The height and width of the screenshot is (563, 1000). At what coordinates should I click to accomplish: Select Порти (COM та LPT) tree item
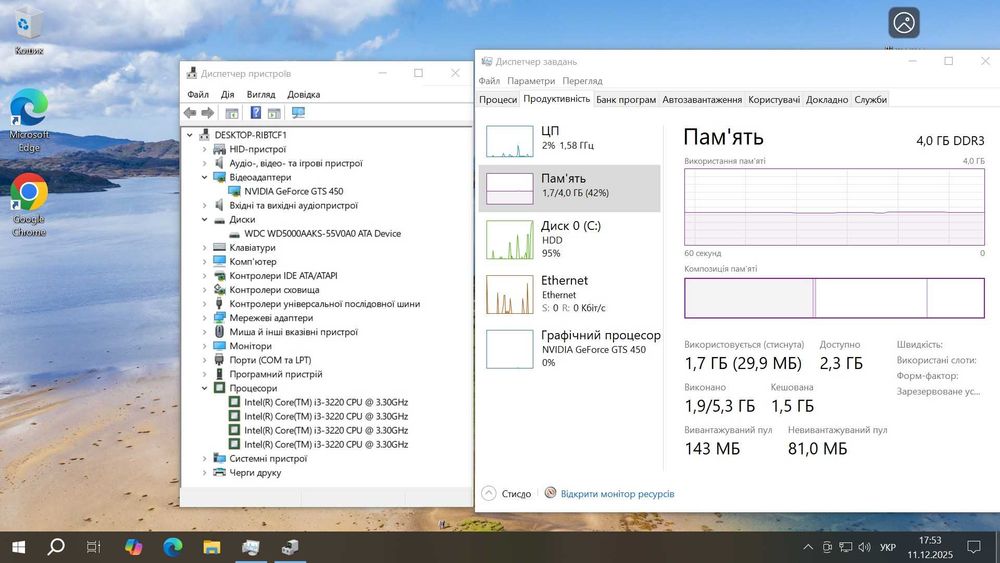tap(270, 360)
